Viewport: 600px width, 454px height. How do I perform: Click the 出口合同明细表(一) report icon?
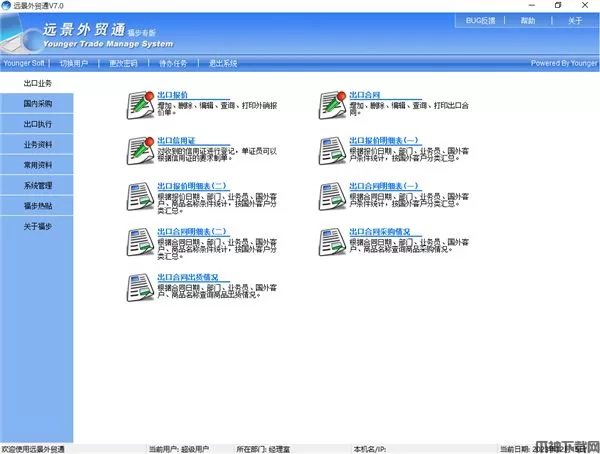pos(333,196)
